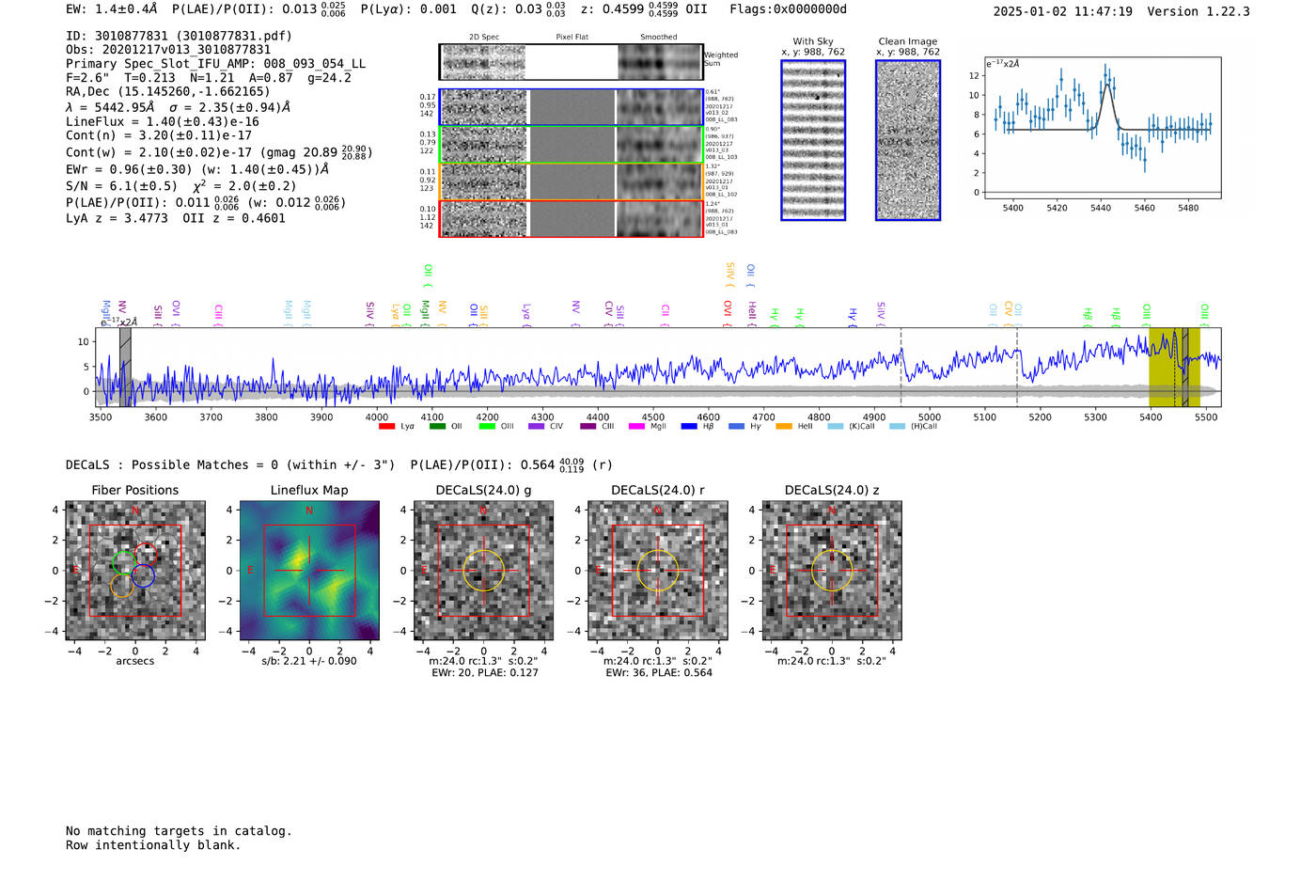Viewport: 1316px width, 896px height.
Task: Open the DECaLS z-band image
Action: pyautogui.click(x=832, y=571)
